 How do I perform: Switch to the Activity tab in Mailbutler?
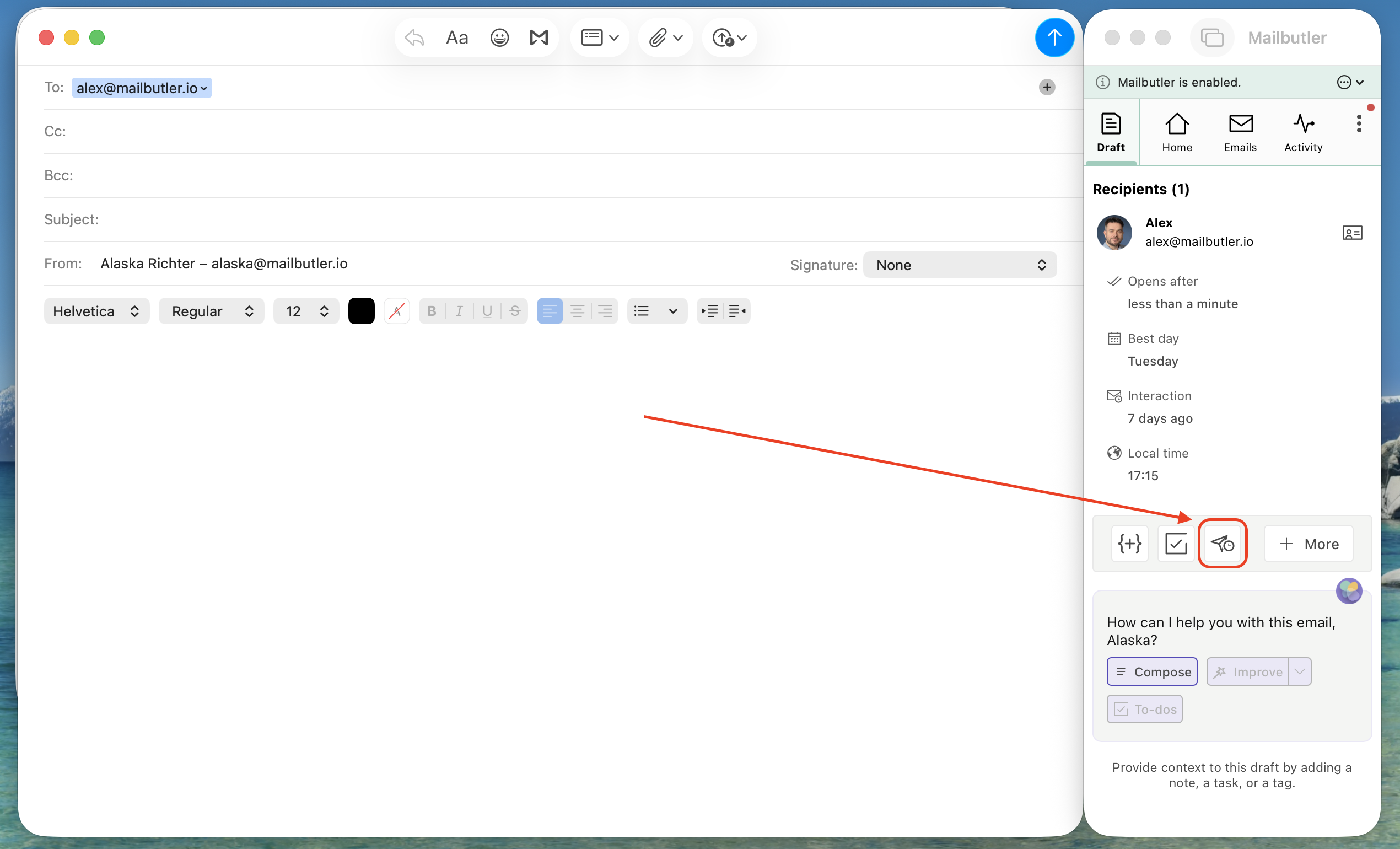click(x=1303, y=132)
